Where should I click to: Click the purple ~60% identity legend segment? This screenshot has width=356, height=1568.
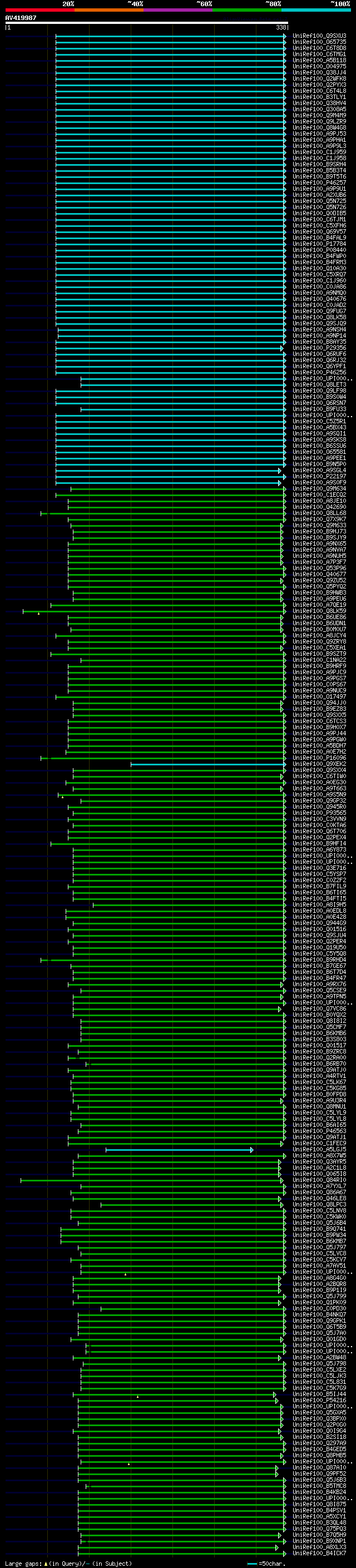[x=177, y=10]
